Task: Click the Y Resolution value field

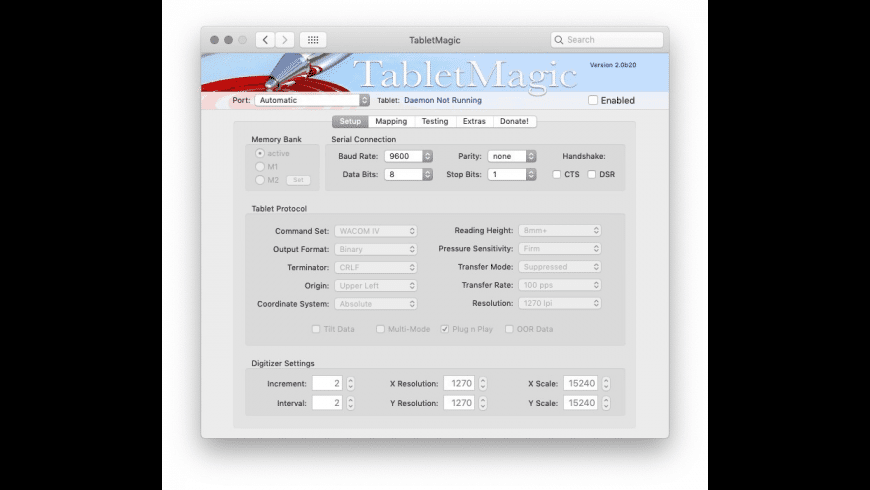Action: pyautogui.click(x=459, y=403)
